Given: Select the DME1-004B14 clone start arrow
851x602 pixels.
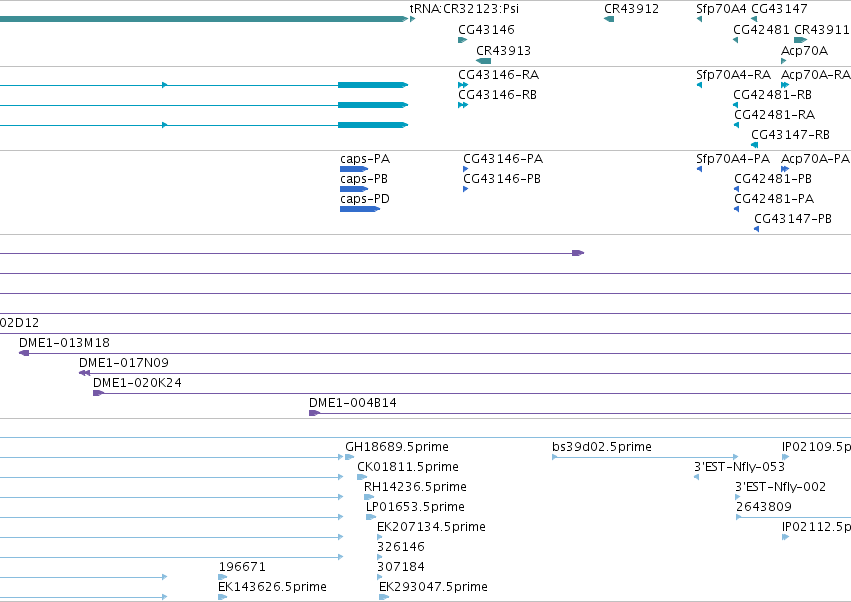Looking at the screenshot, I should point(314,413).
